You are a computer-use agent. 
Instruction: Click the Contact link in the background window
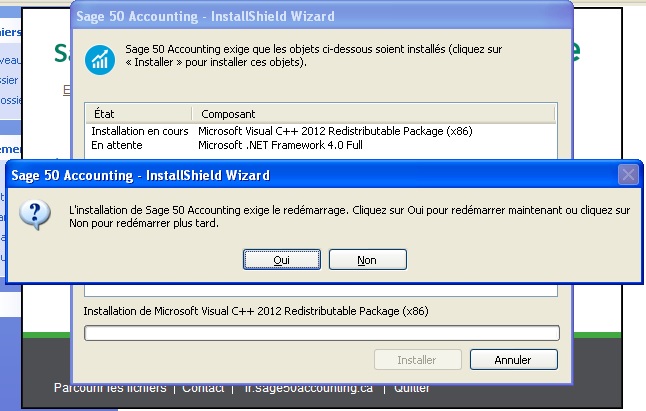pos(203,388)
